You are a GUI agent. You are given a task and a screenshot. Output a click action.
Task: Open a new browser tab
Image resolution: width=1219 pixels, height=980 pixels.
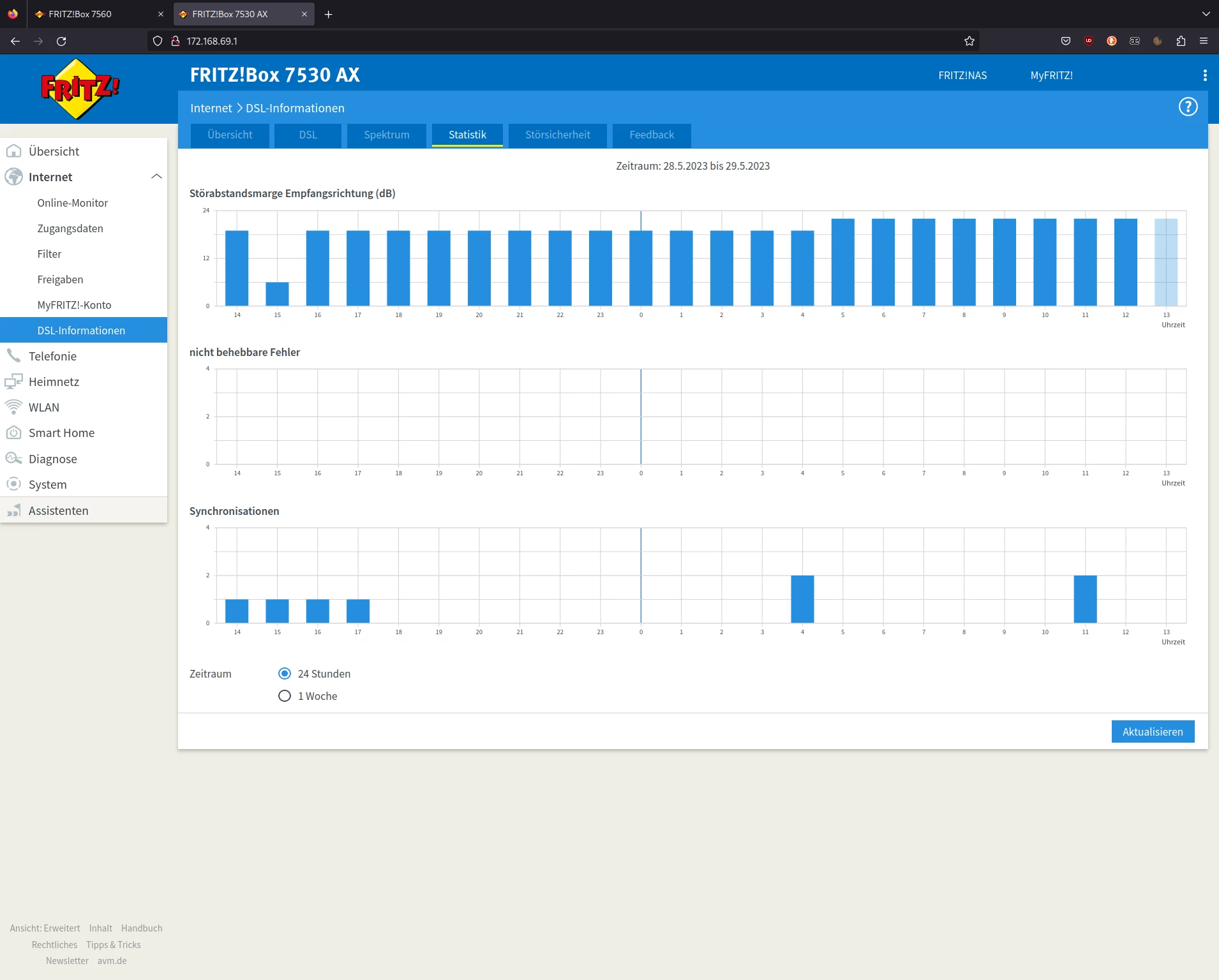pos(329,14)
